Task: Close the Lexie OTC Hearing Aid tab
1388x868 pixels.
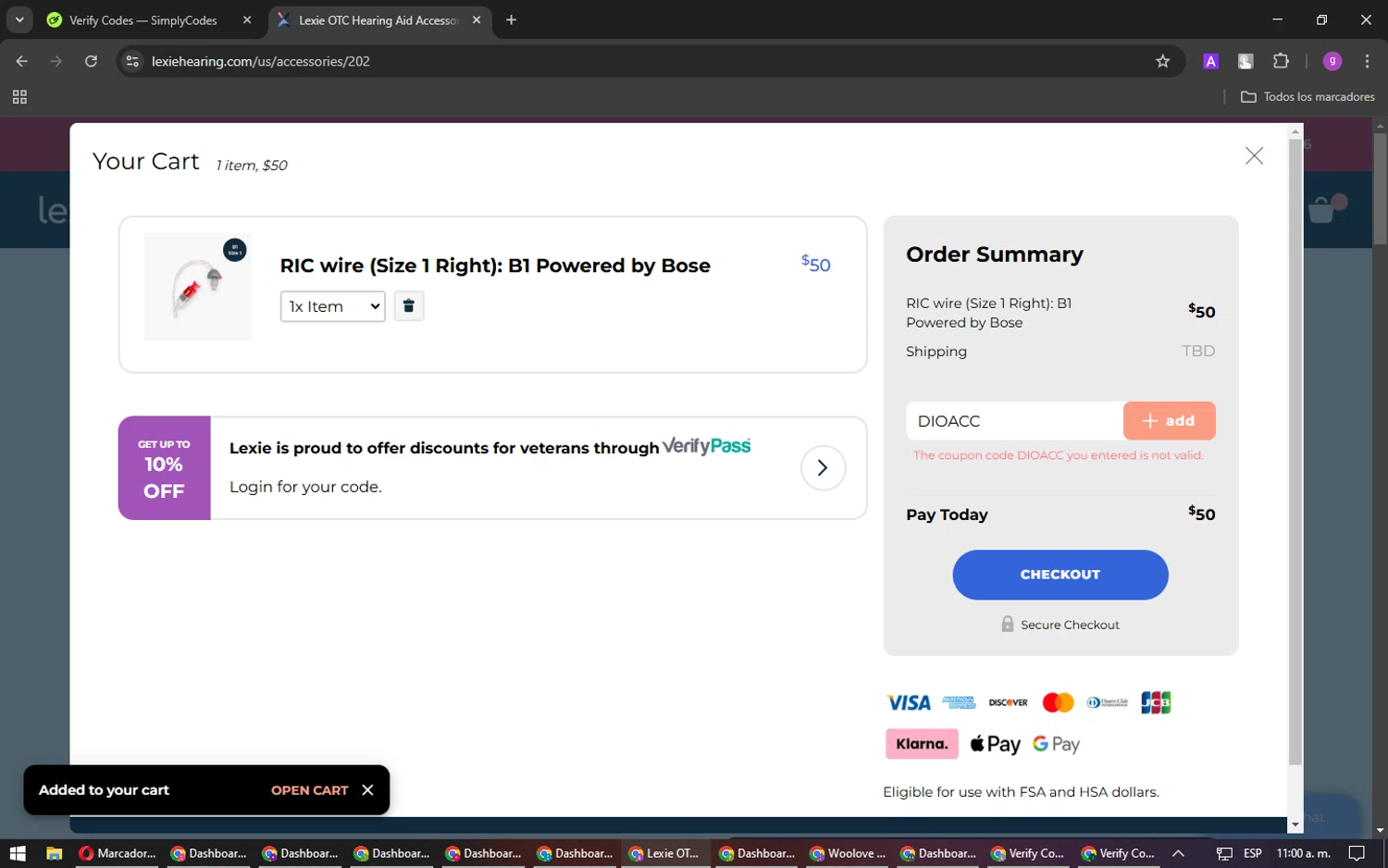Action: pos(477,20)
